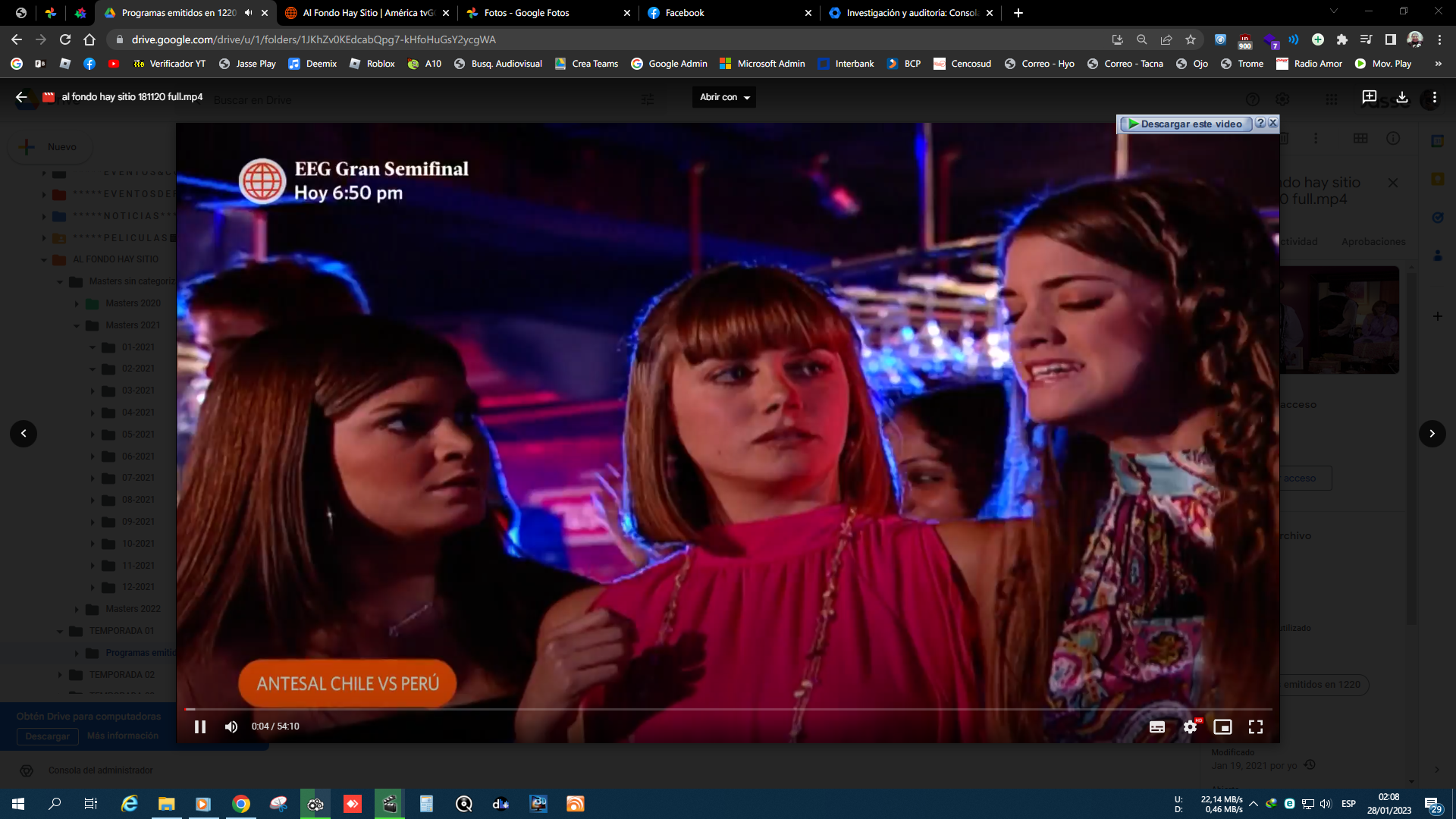
Task: Open Google Chrome from taskbar
Action: [241, 804]
